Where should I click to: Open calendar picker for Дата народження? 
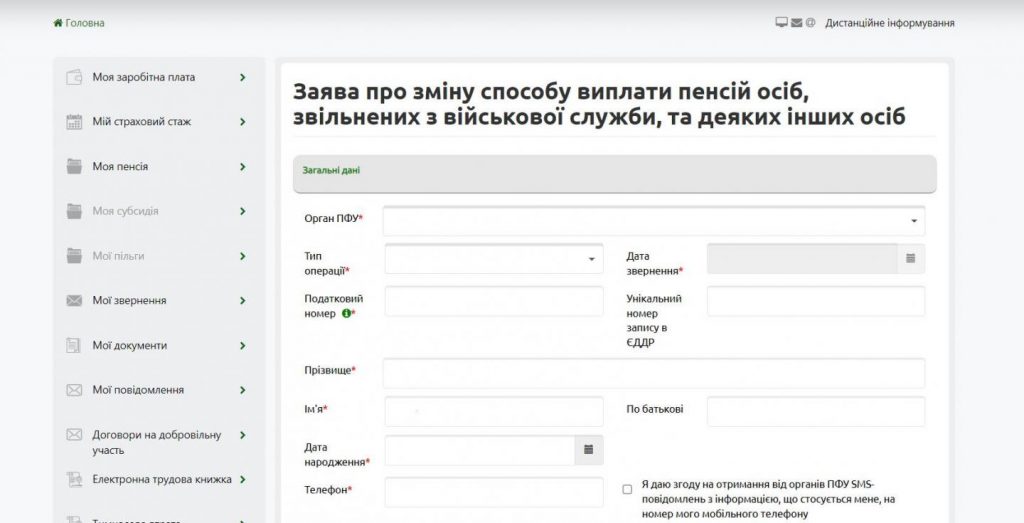589,448
